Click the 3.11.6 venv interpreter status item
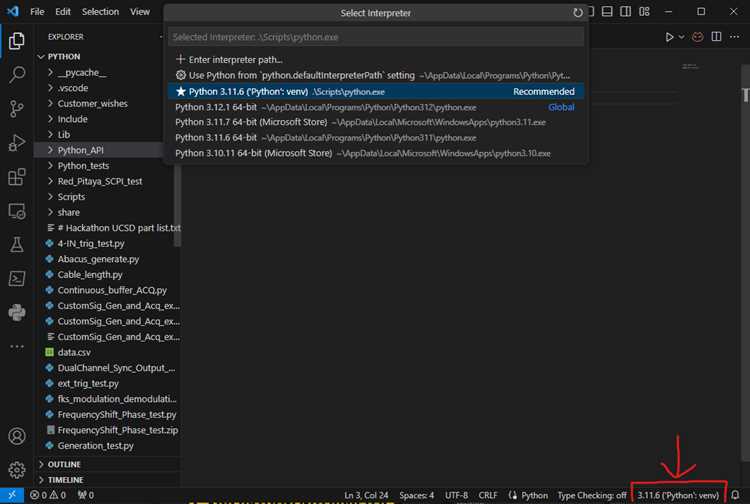This screenshot has height=504, width=750. (678, 495)
